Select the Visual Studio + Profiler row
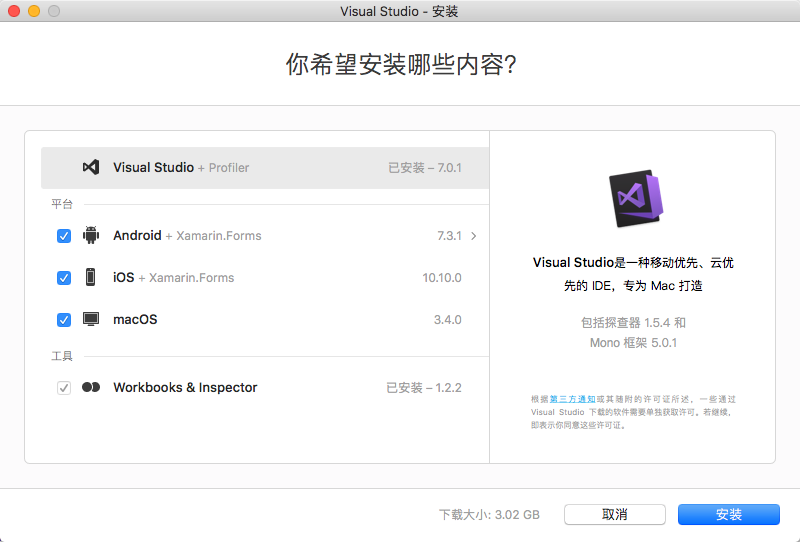The image size is (800, 542). coord(265,168)
